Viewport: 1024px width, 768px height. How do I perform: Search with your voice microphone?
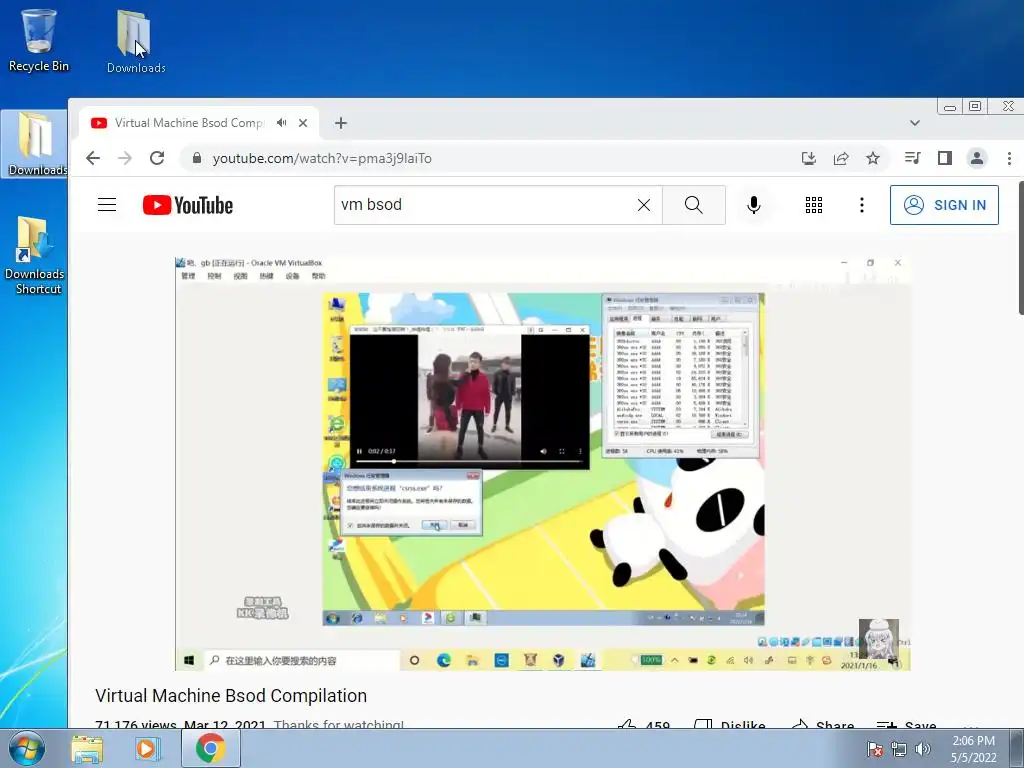pyautogui.click(x=754, y=205)
